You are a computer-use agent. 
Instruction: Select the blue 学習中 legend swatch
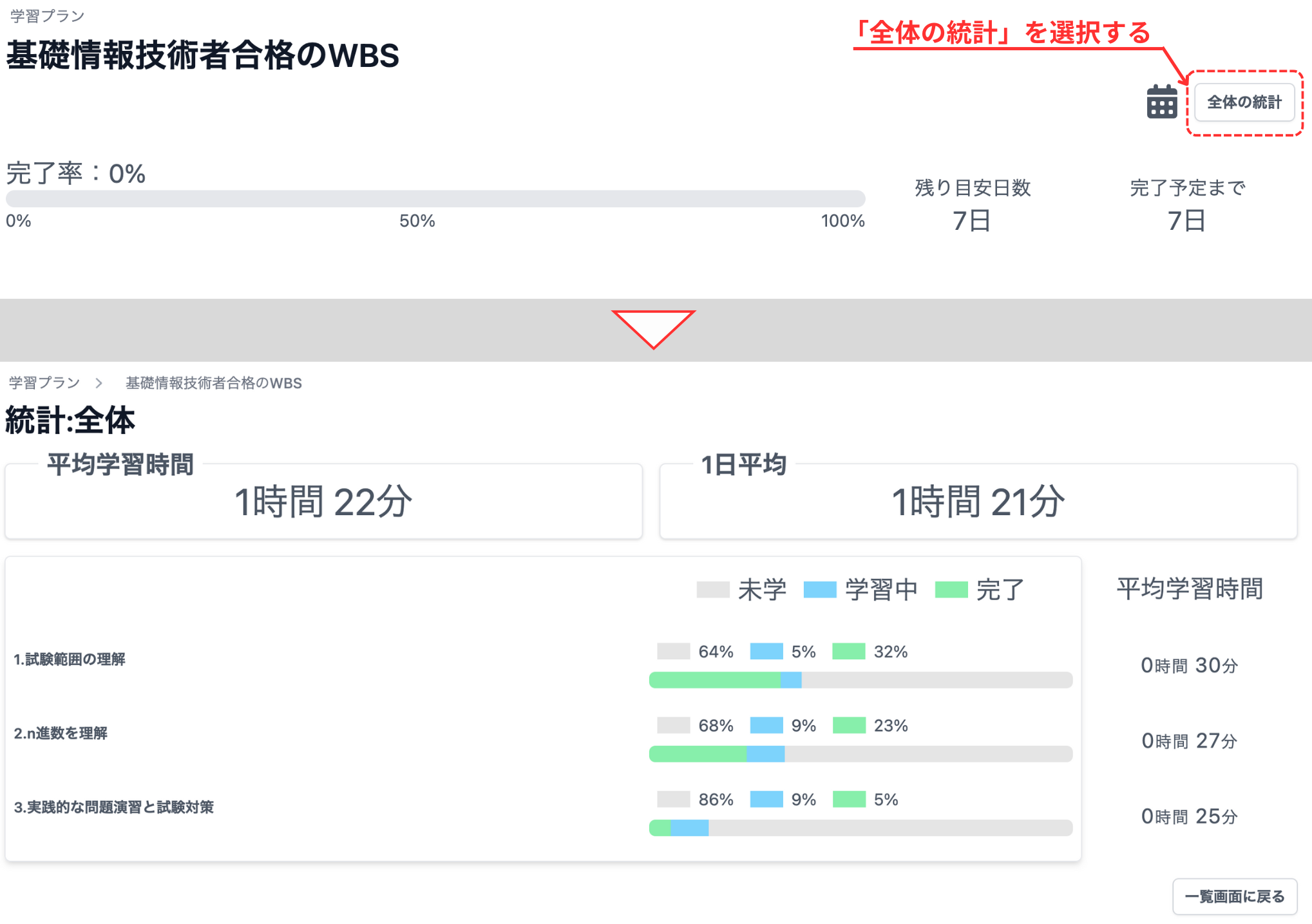point(819,589)
